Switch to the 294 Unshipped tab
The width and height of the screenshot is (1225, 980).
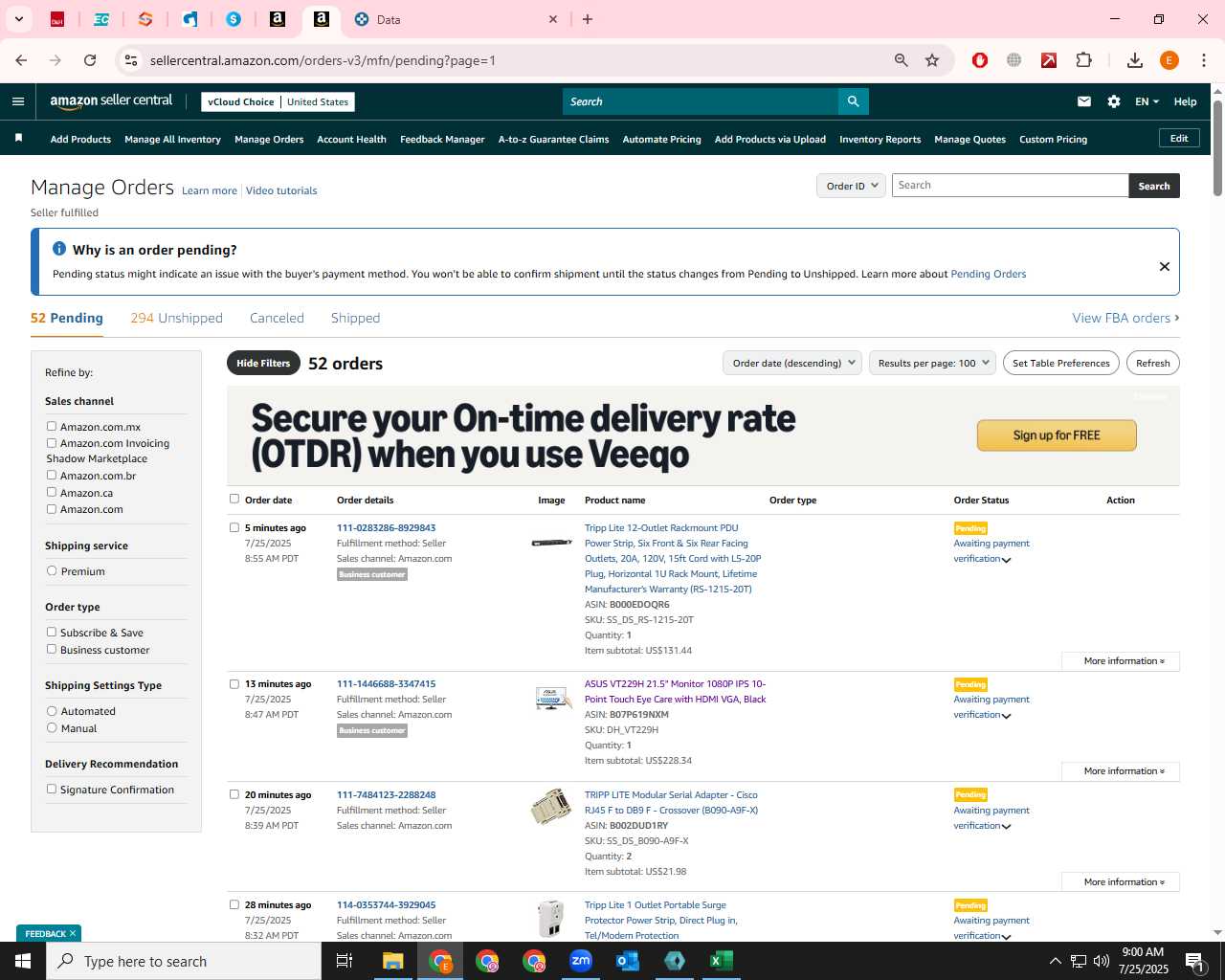coord(176,318)
